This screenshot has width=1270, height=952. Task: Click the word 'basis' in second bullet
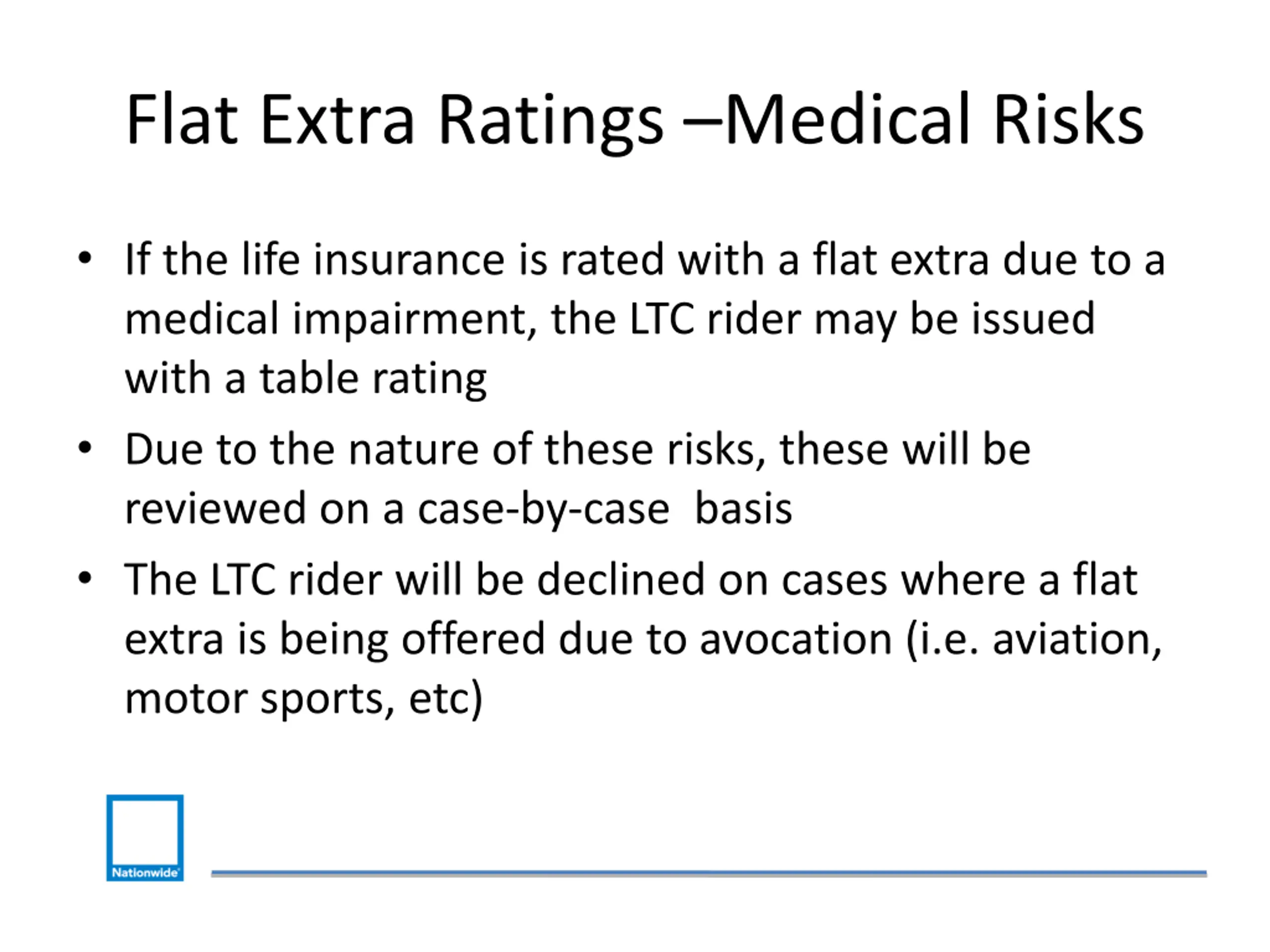743,509
